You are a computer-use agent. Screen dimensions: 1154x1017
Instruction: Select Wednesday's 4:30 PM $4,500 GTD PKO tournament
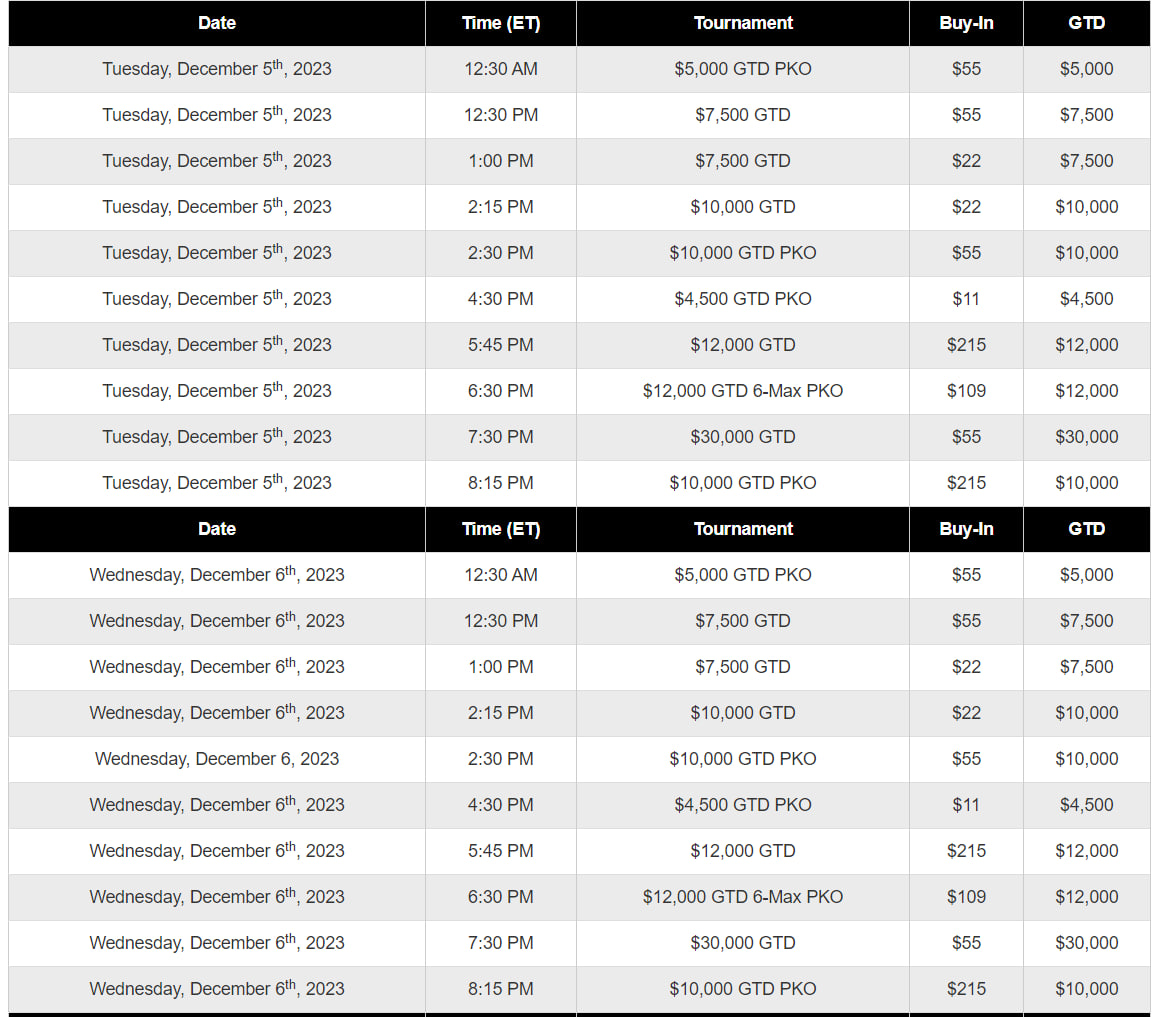tap(743, 805)
